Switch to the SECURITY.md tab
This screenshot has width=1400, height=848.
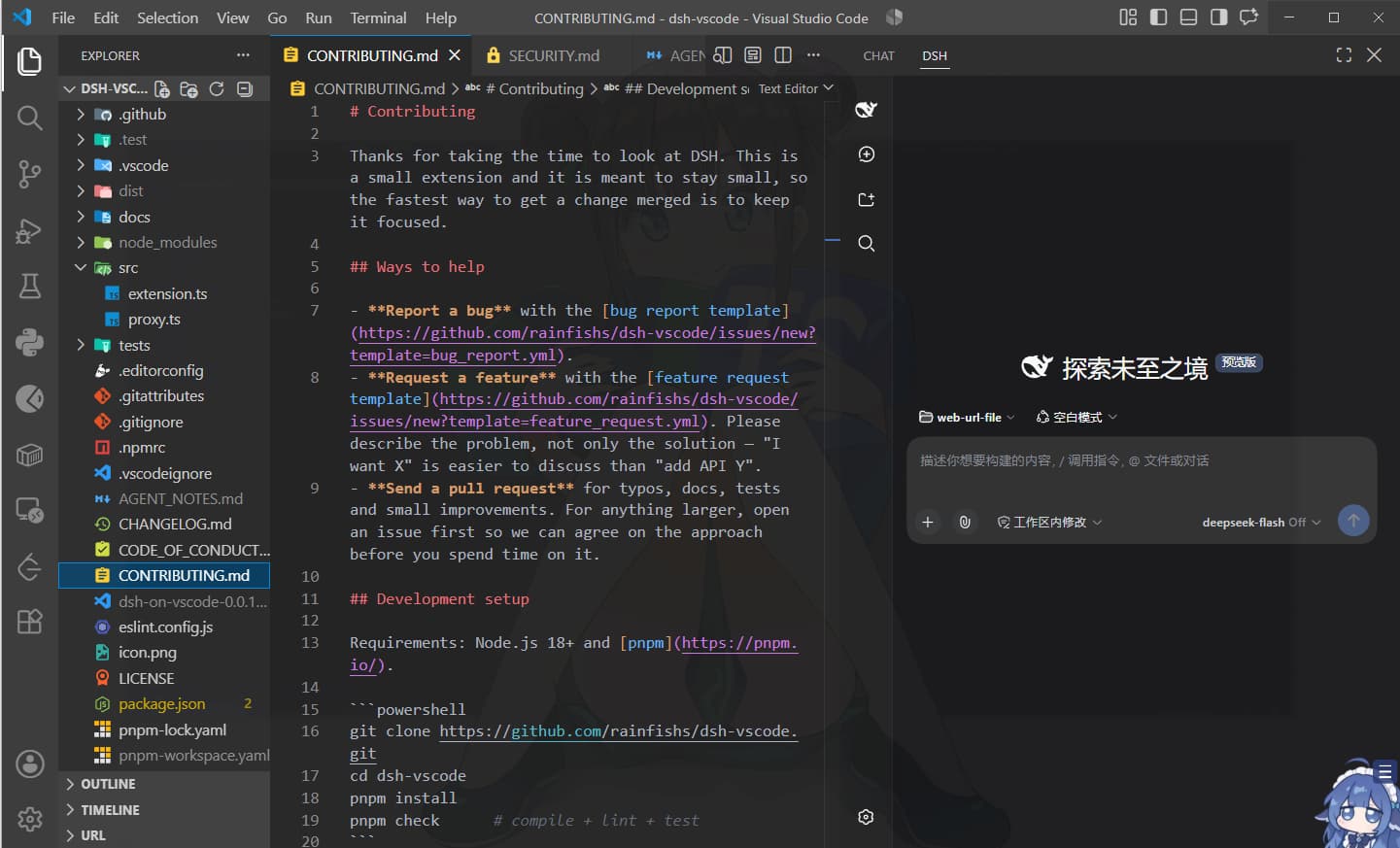click(554, 55)
